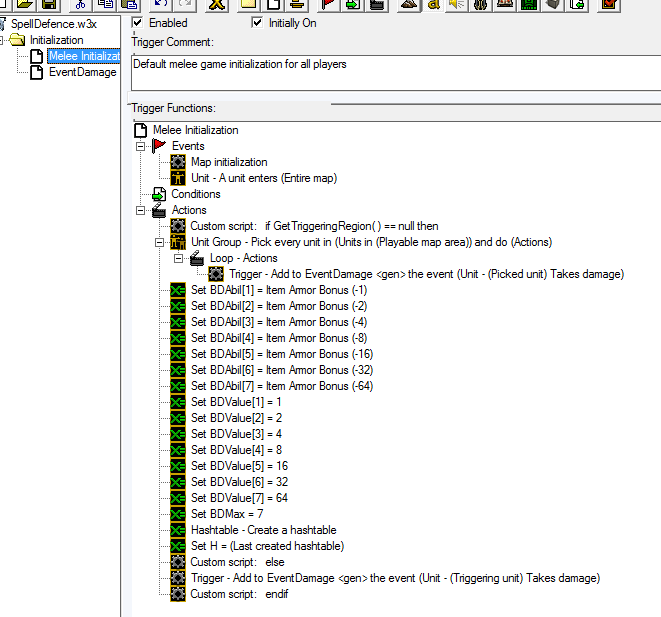
Task: Open the AI Editor green toolbar icon
Action: tap(529, 4)
